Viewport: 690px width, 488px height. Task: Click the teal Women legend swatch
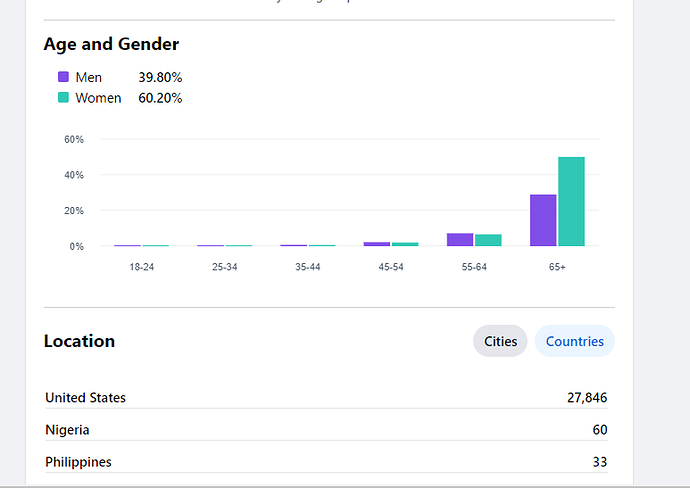[63, 98]
